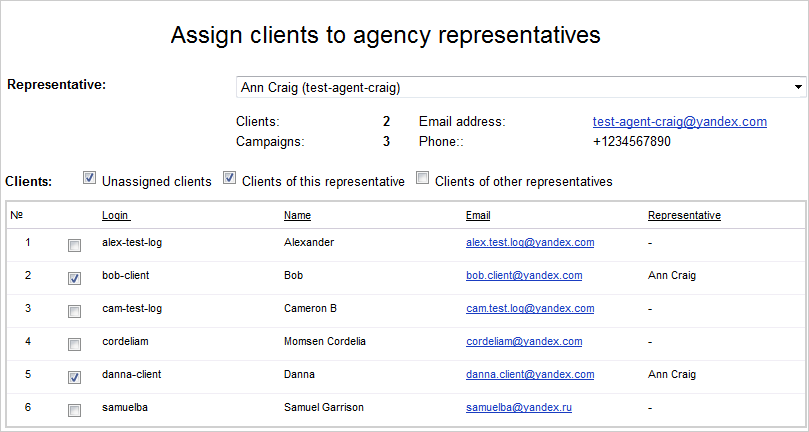Select the cam-test-log client checkbox

pyautogui.click(x=75, y=311)
